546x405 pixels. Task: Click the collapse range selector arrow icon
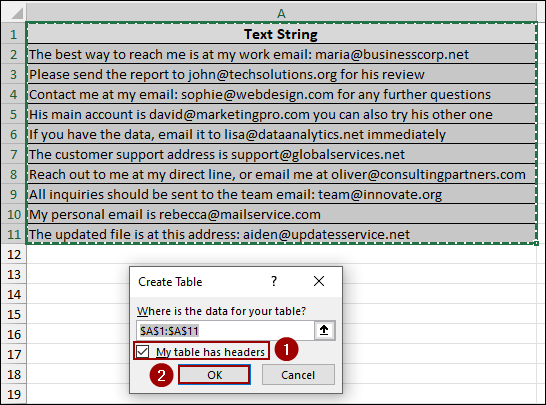tap(324, 330)
